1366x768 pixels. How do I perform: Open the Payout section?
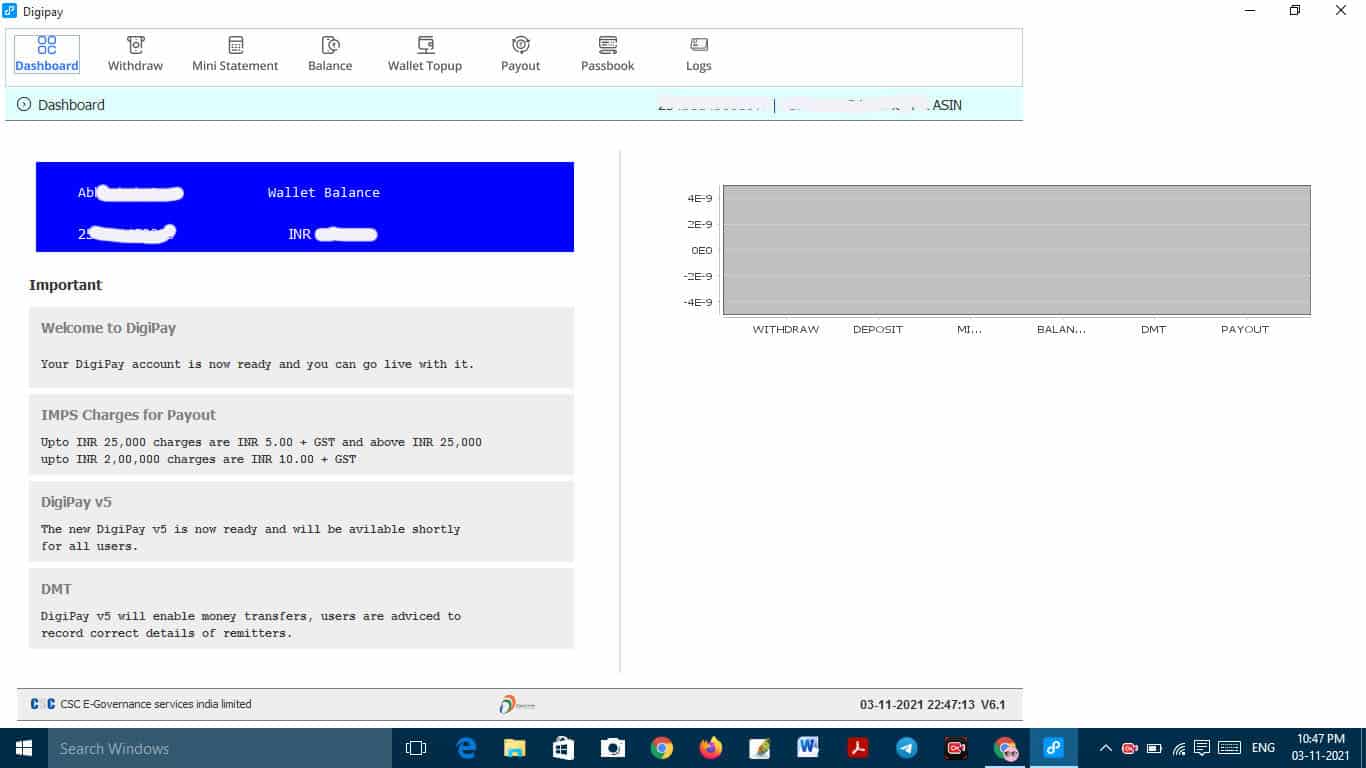[520, 54]
